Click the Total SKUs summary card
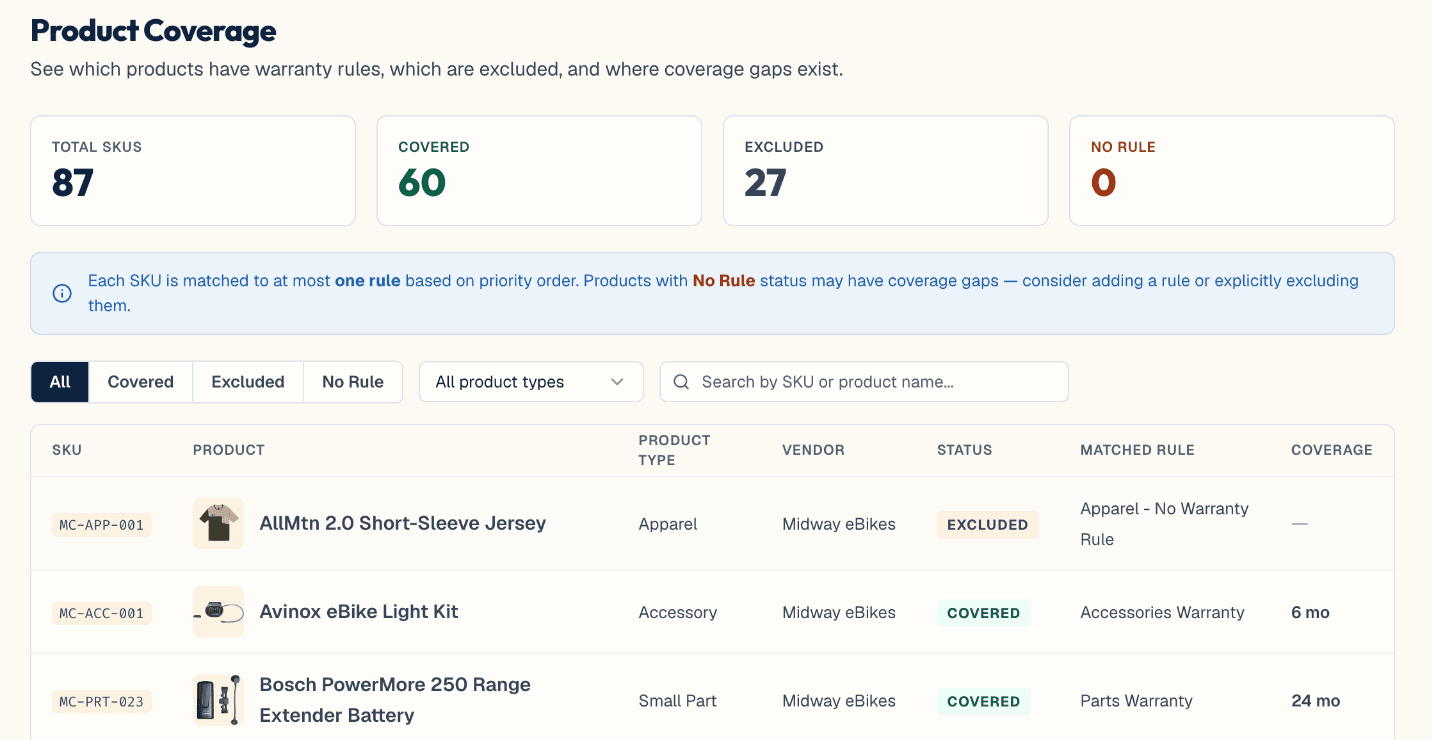This screenshot has width=1432, height=740. click(x=193, y=171)
